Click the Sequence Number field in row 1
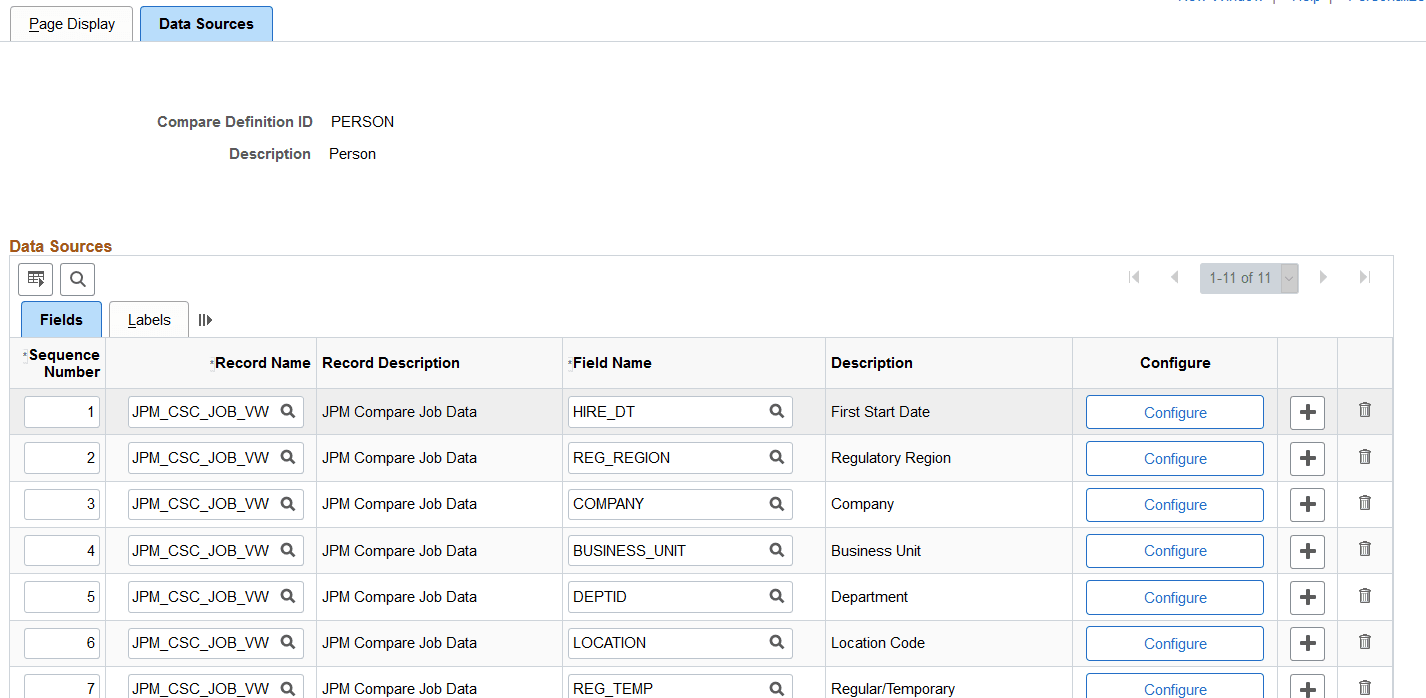The image size is (1426, 698). click(61, 411)
